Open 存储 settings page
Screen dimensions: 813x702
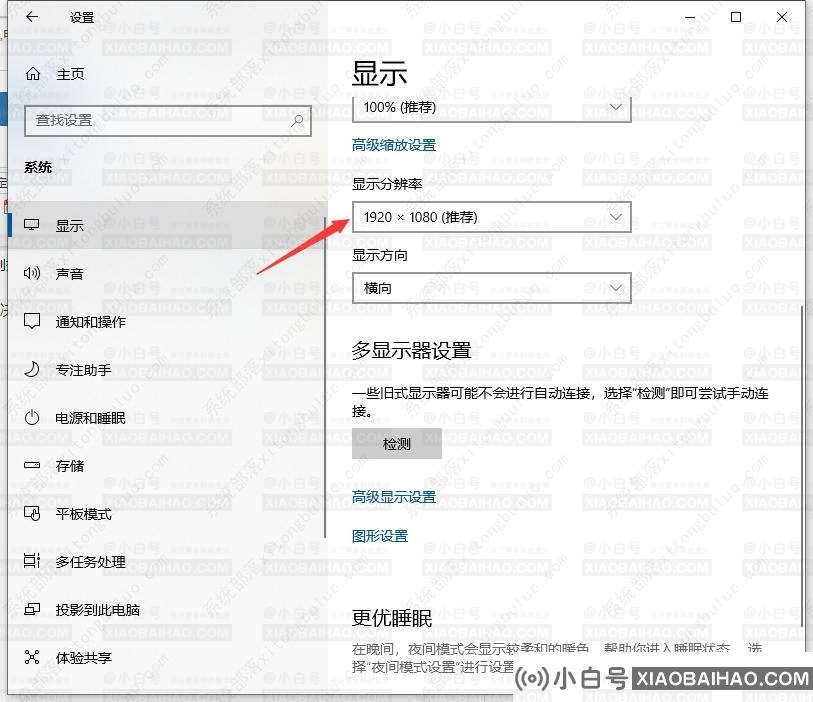166,466
